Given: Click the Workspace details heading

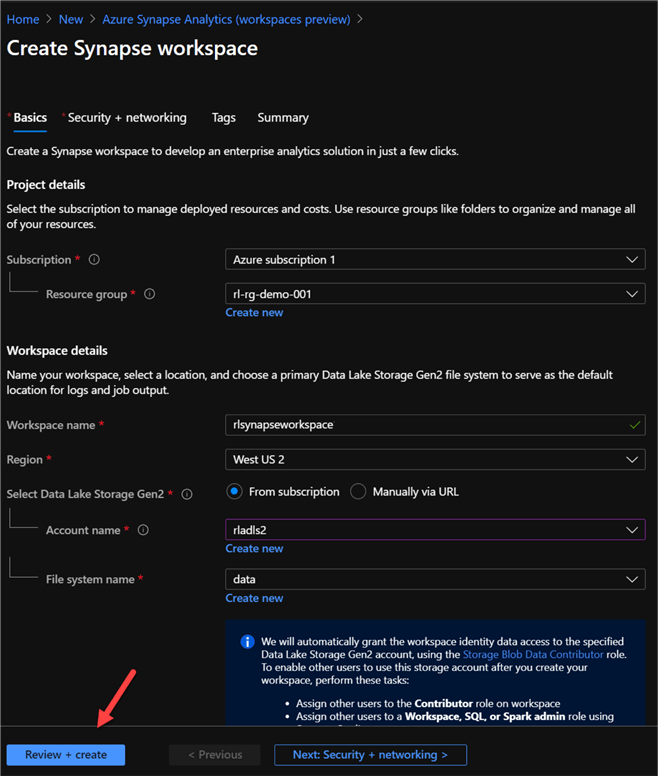Looking at the screenshot, I should (x=57, y=350).
